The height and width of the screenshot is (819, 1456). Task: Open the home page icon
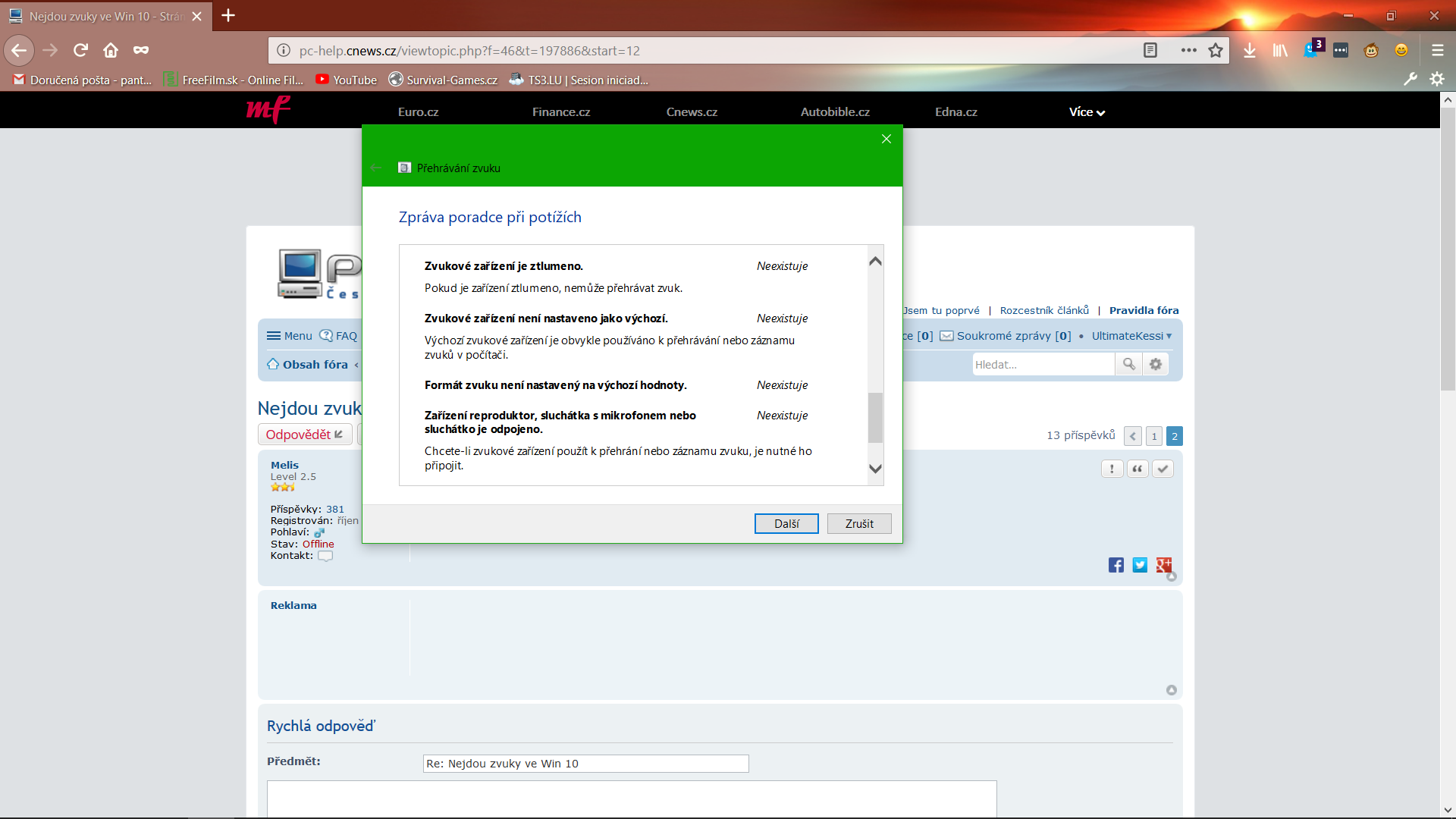111,50
